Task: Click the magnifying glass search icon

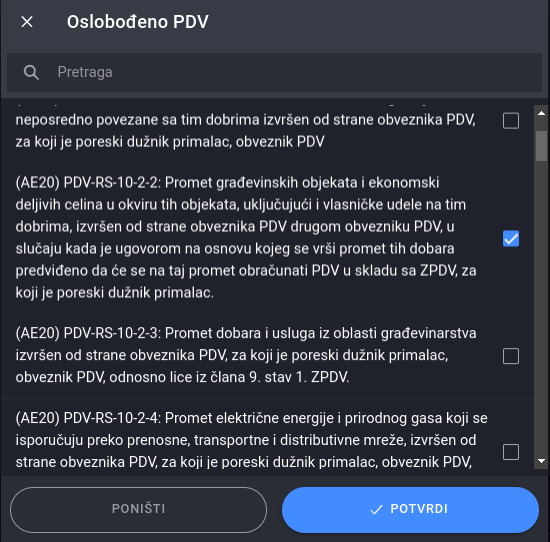Action: click(31, 72)
